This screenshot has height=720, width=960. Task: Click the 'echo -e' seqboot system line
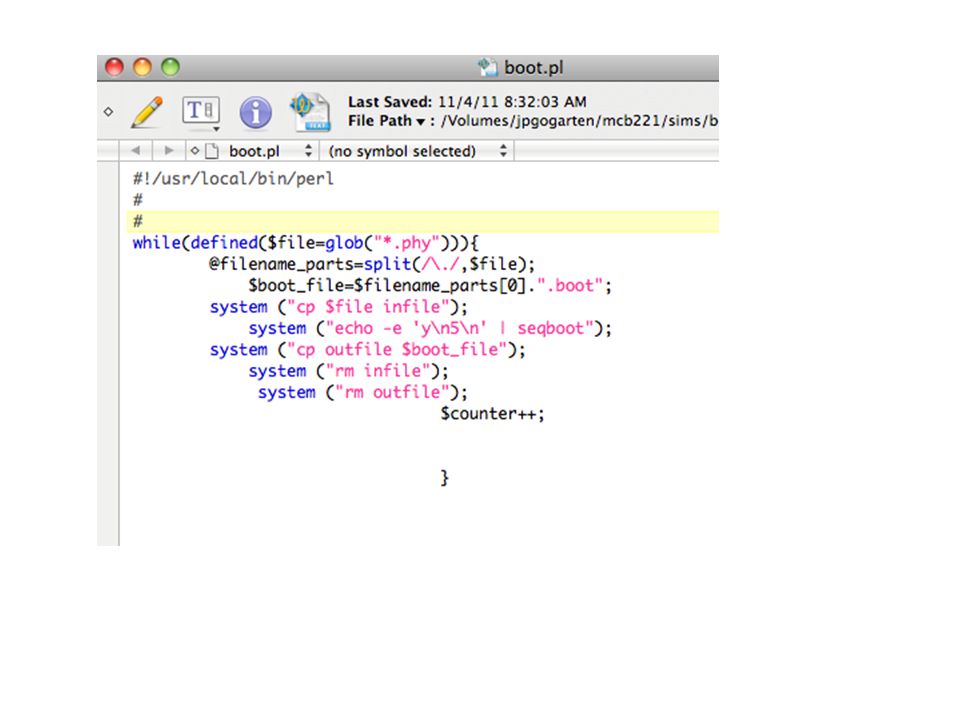click(x=430, y=329)
